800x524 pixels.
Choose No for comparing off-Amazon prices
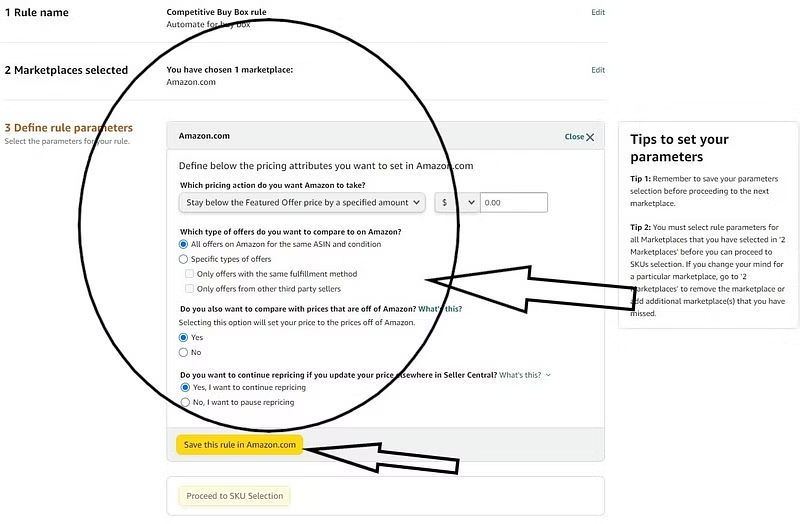[x=183, y=352]
